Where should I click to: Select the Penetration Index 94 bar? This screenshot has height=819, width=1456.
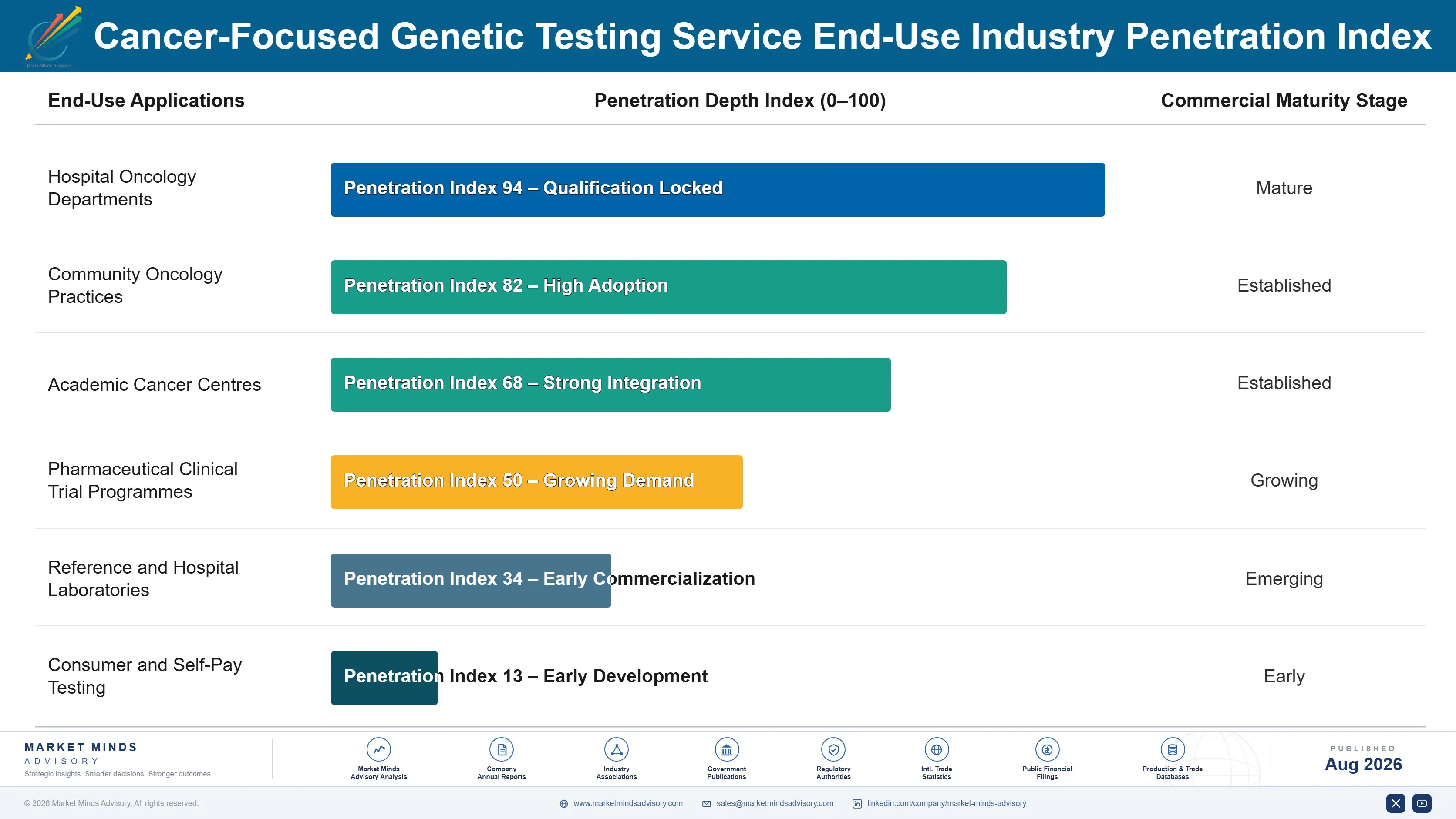pyautogui.click(x=718, y=190)
